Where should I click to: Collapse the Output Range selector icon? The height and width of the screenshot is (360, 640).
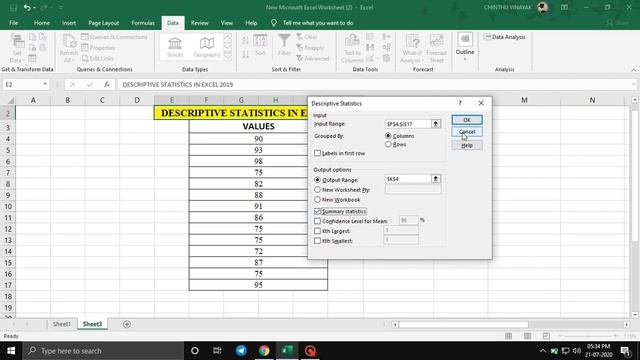pos(436,179)
